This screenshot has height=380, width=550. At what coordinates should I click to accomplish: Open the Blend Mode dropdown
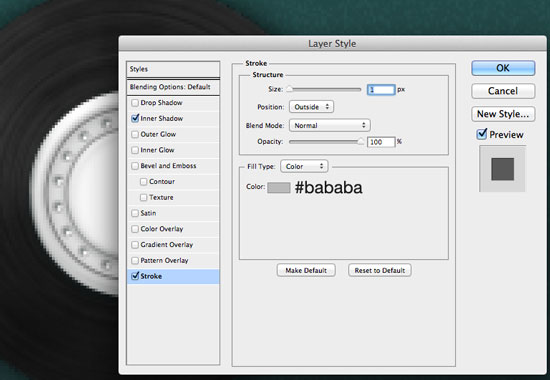click(329, 125)
